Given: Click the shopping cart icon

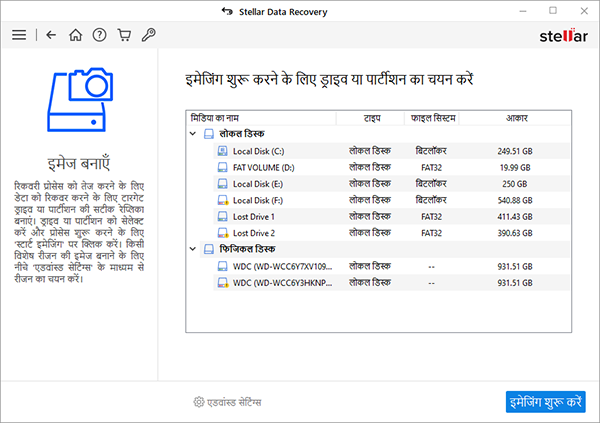Looking at the screenshot, I should (x=124, y=35).
